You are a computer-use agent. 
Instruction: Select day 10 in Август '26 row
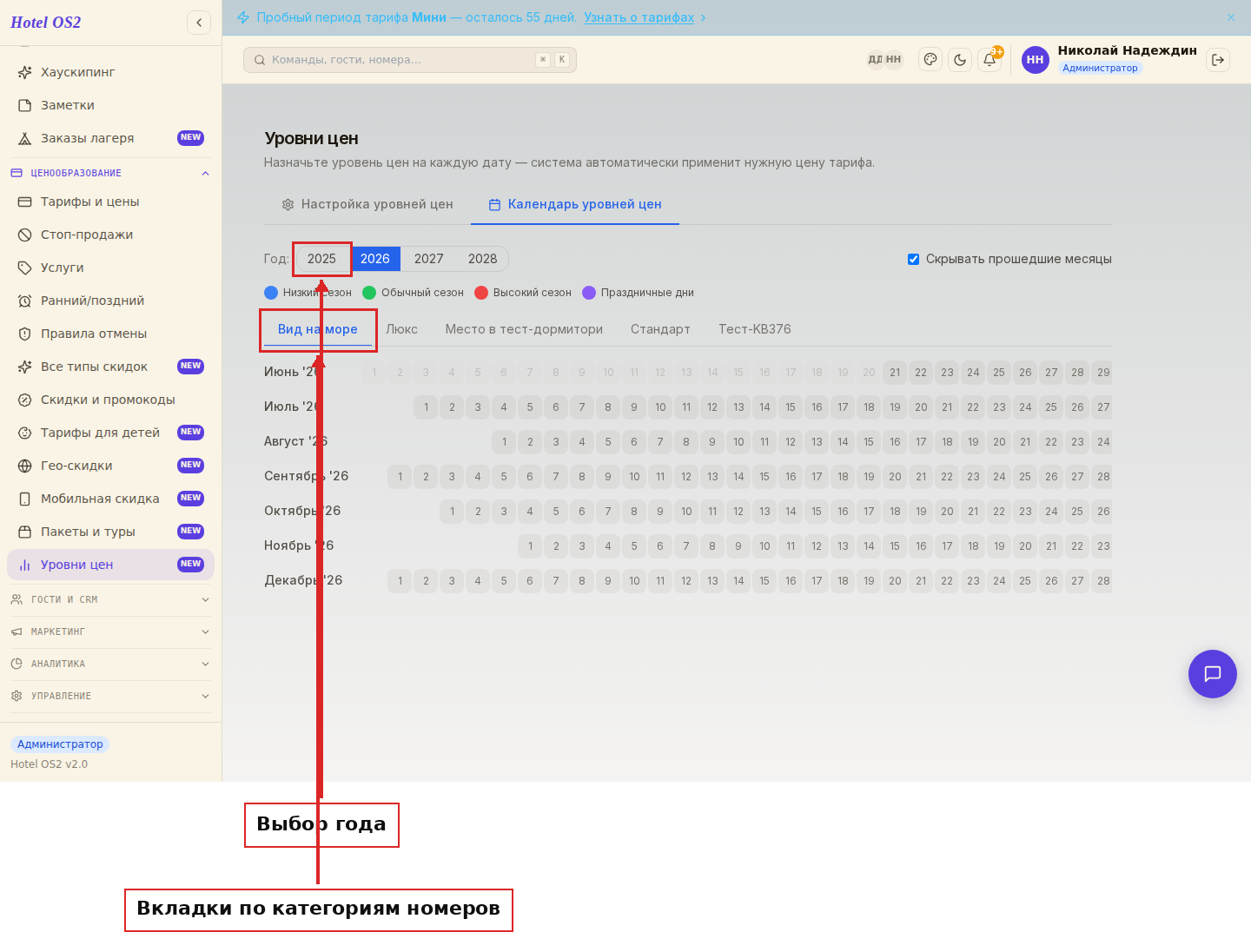(738, 442)
